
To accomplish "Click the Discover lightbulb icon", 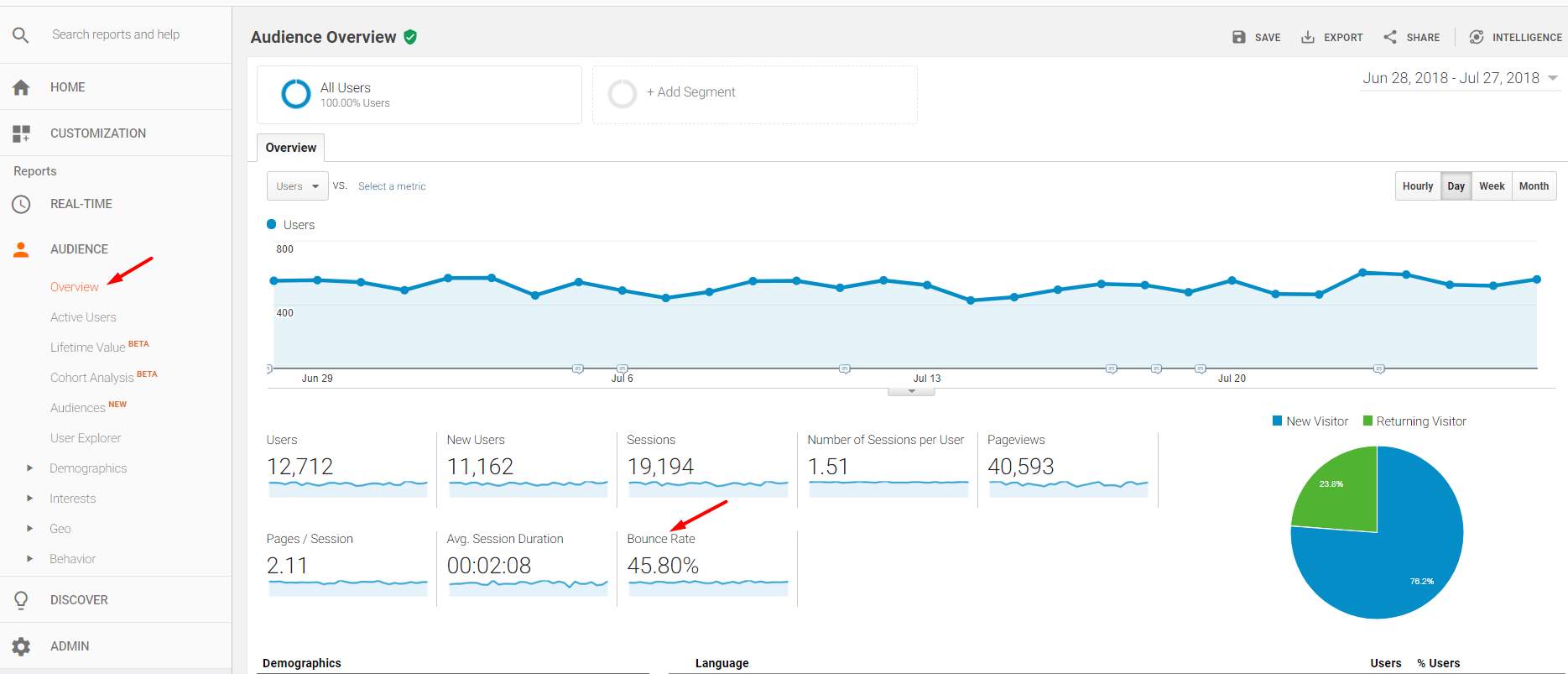I will pos(21,600).
